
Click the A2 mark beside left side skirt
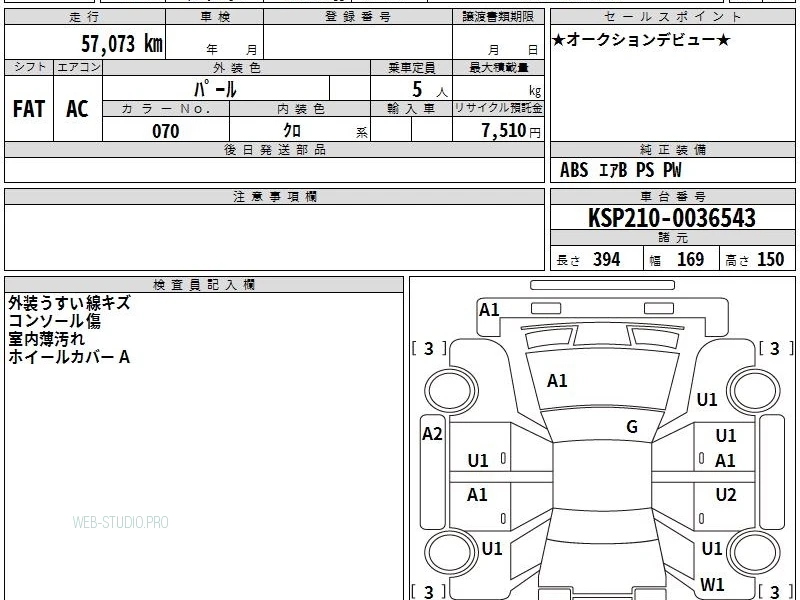432,434
